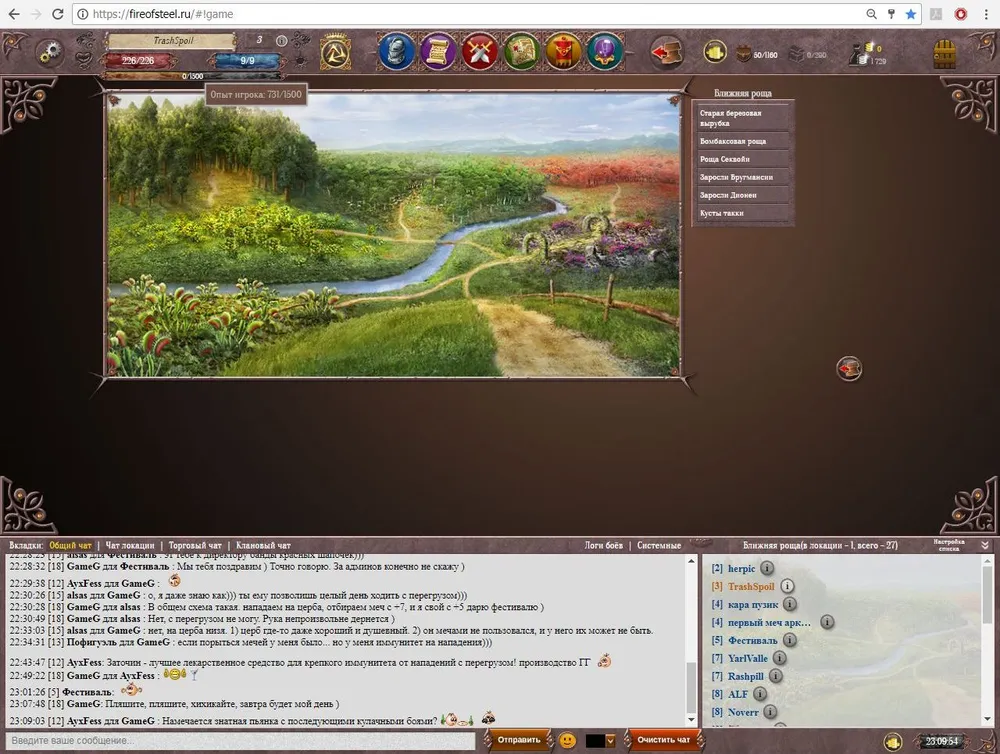Click info icon next to Фестиваль
Screen dimensions: 1000x754
click(x=790, y=640)
